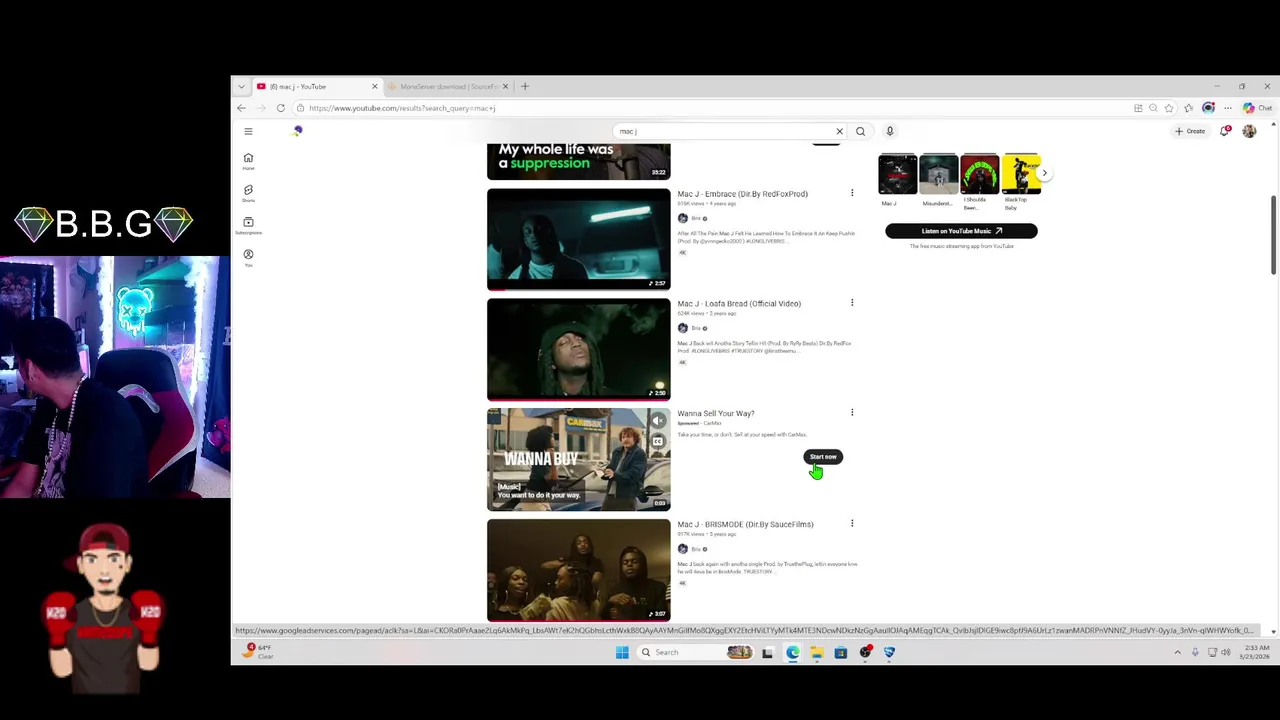Open the account avatar menu
This screenshot has height=720, width=1280.
point(1249,131)
